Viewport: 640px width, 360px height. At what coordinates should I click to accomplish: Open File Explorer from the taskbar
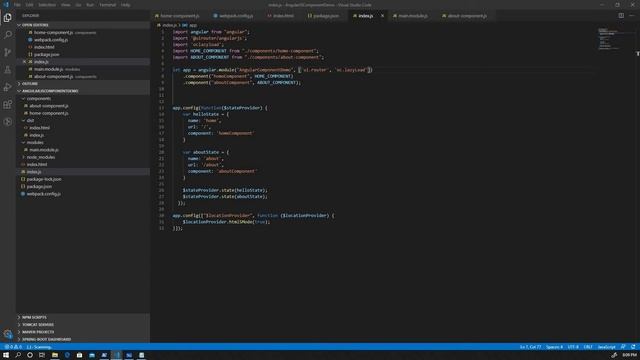55,355
